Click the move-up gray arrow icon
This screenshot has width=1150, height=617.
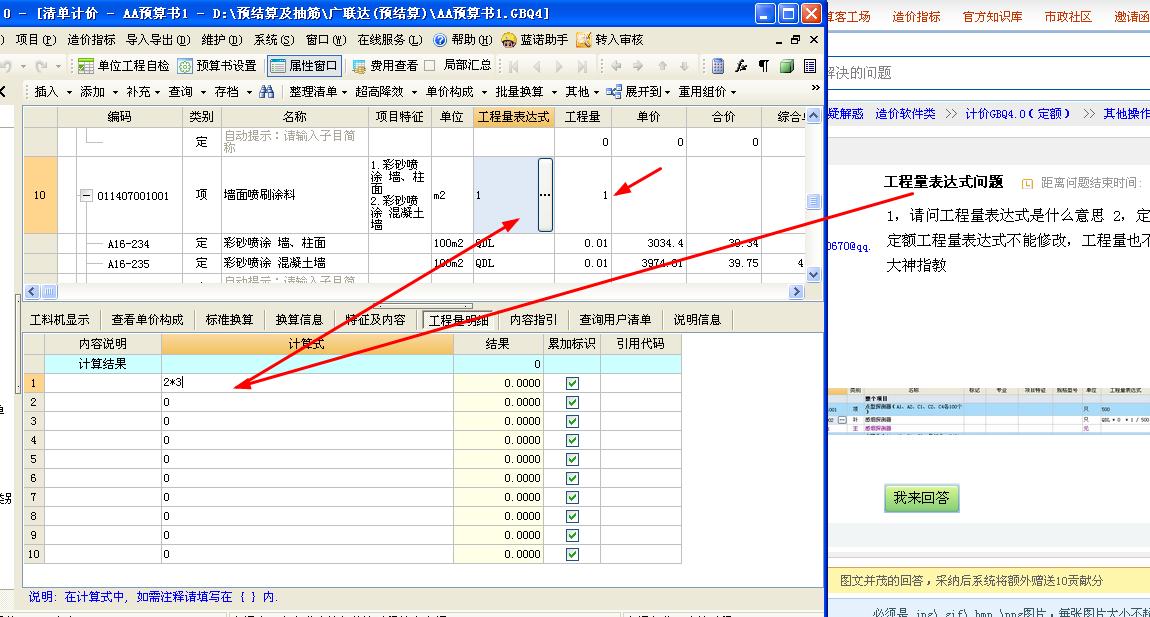click(663, 66)
